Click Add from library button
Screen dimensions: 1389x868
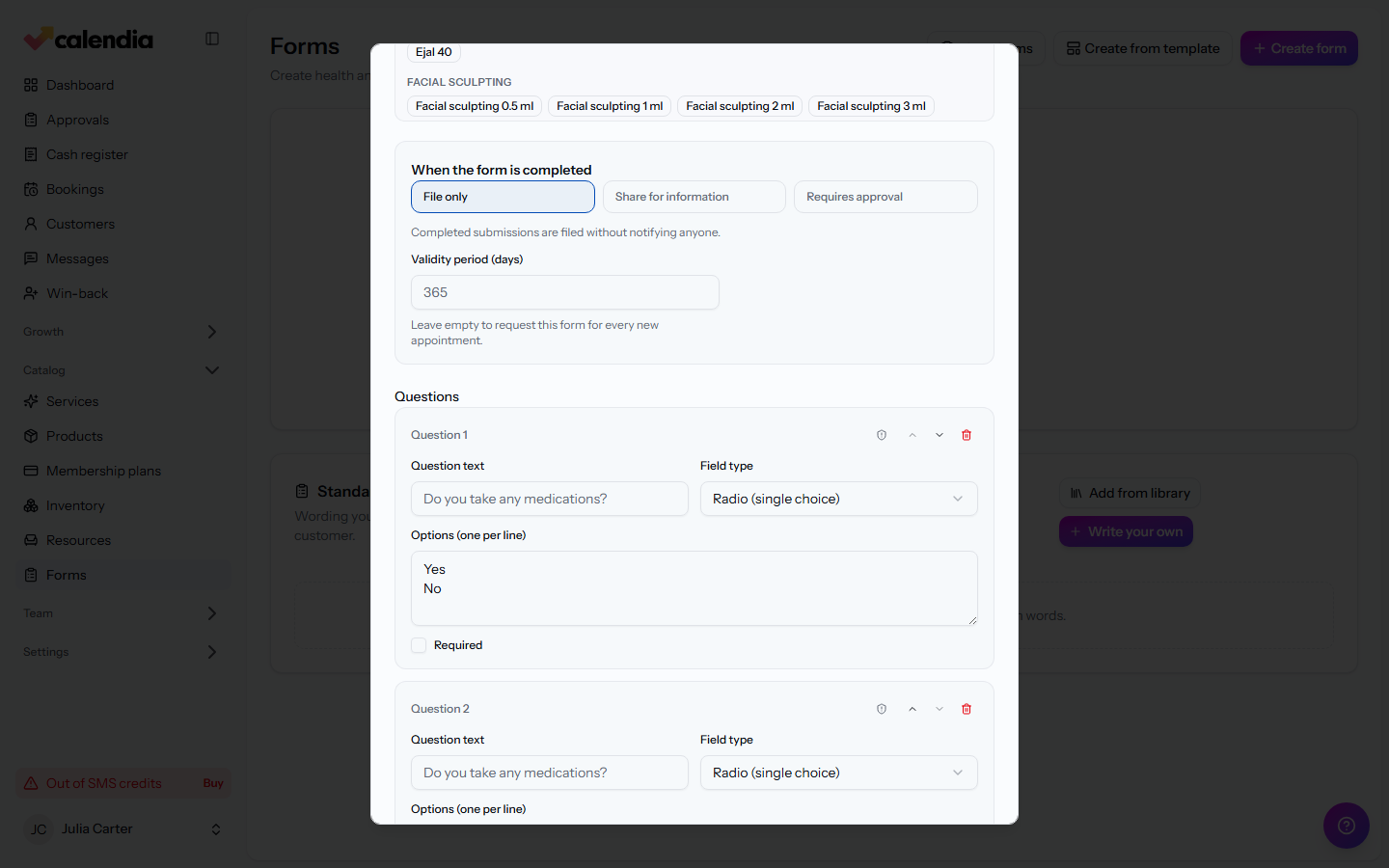click(x=1130, y=493)
